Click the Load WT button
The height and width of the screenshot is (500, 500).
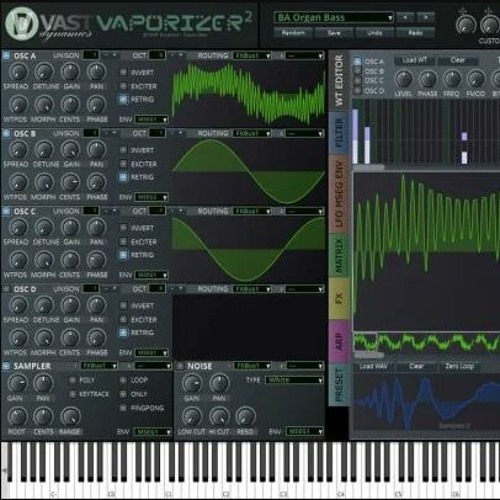pyautogui.click(x=414, y=61)
